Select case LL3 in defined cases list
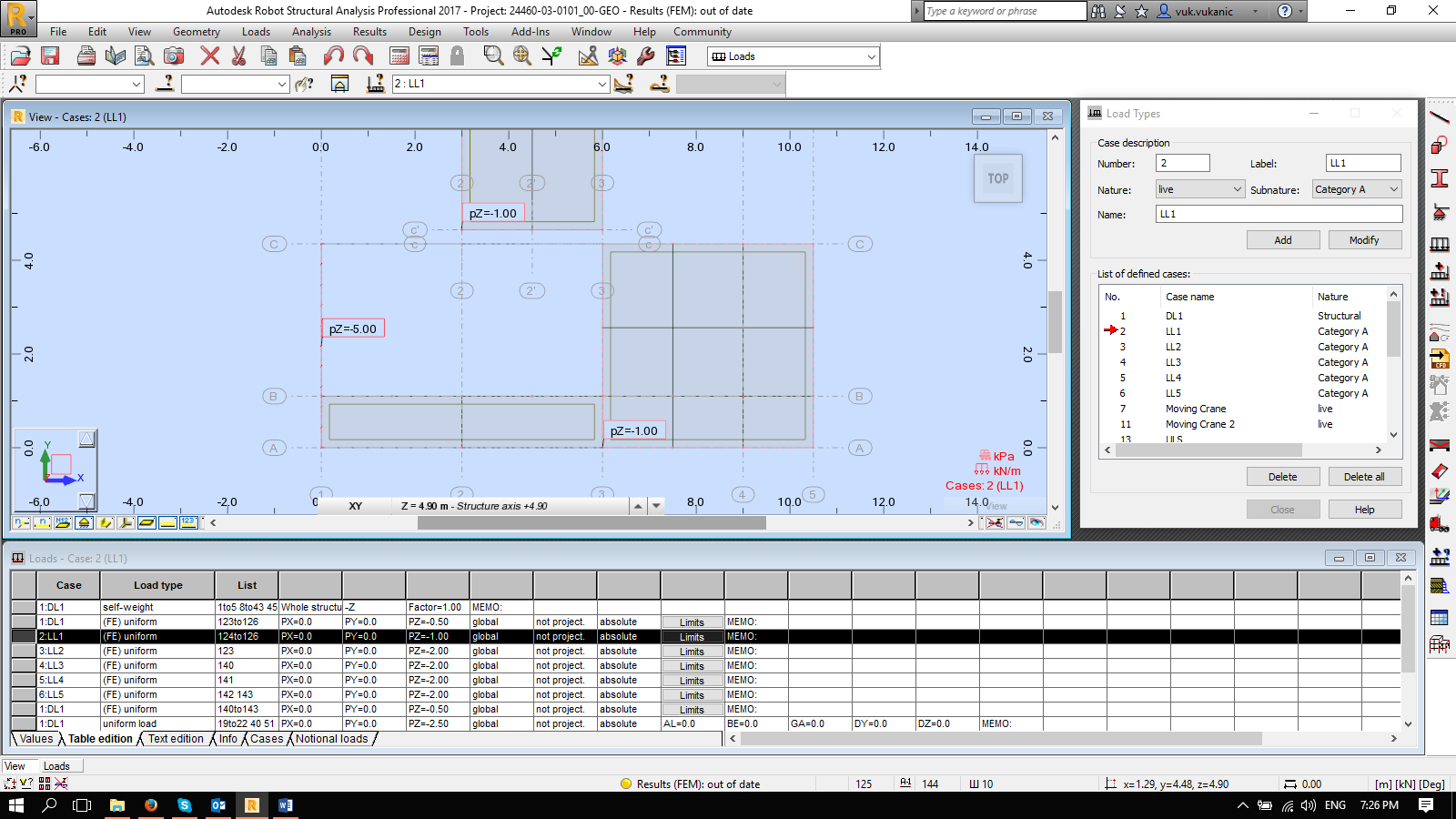Screen dimensions: 1456x819 point(1174,361)
